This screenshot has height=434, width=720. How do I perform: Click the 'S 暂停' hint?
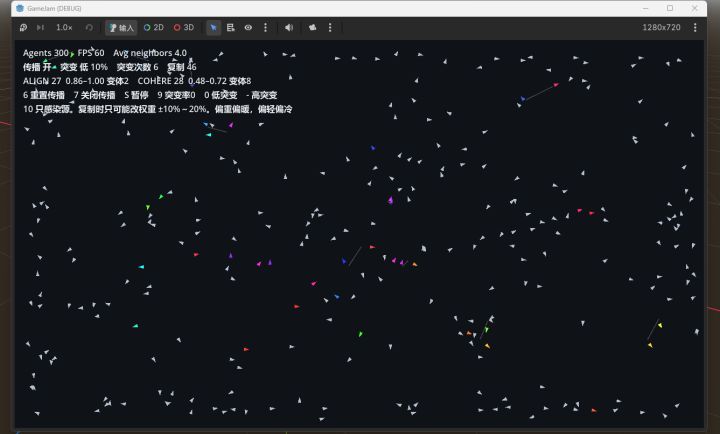[x=136, y=95]
